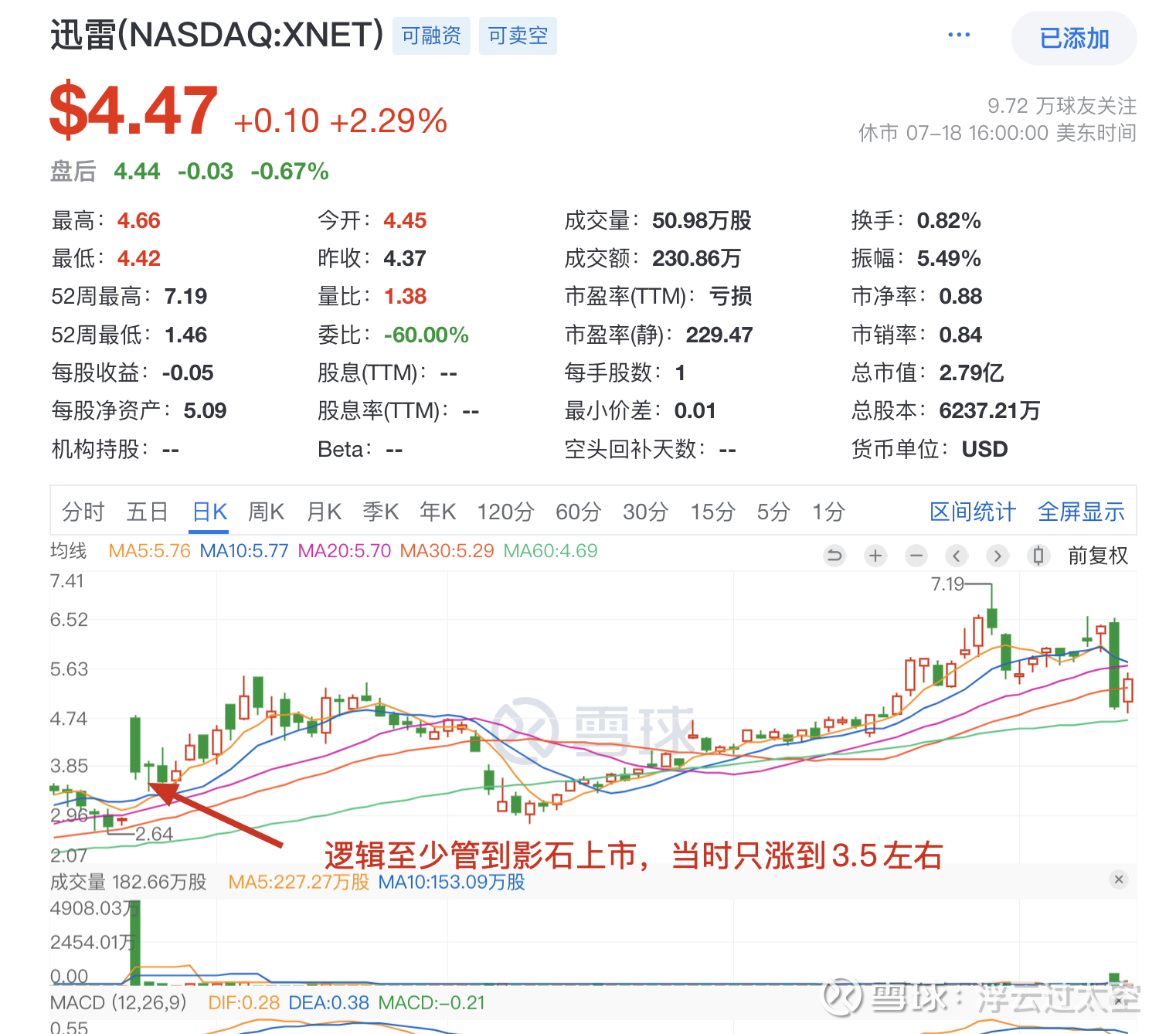Select the 月K tab

pos(325,512)
